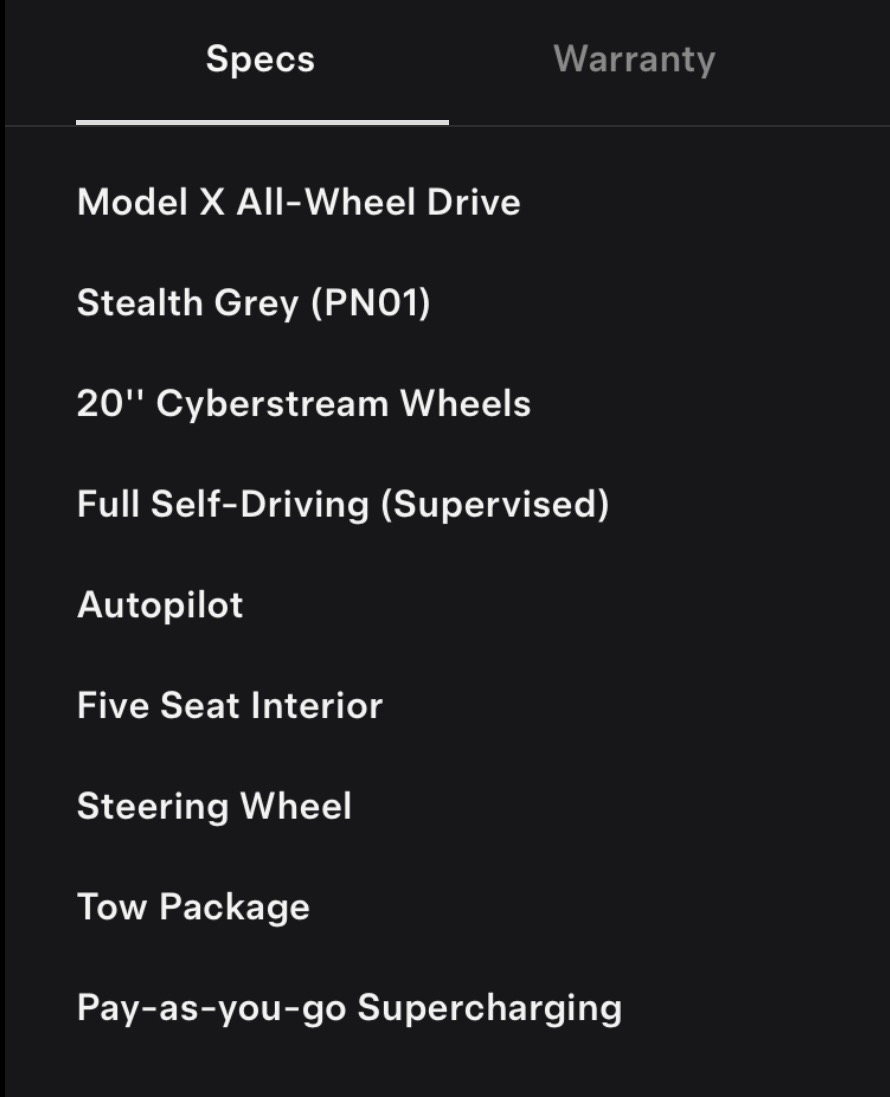
Task: Tap the All-Wheel Drive text
Action: tap(379, 202)
